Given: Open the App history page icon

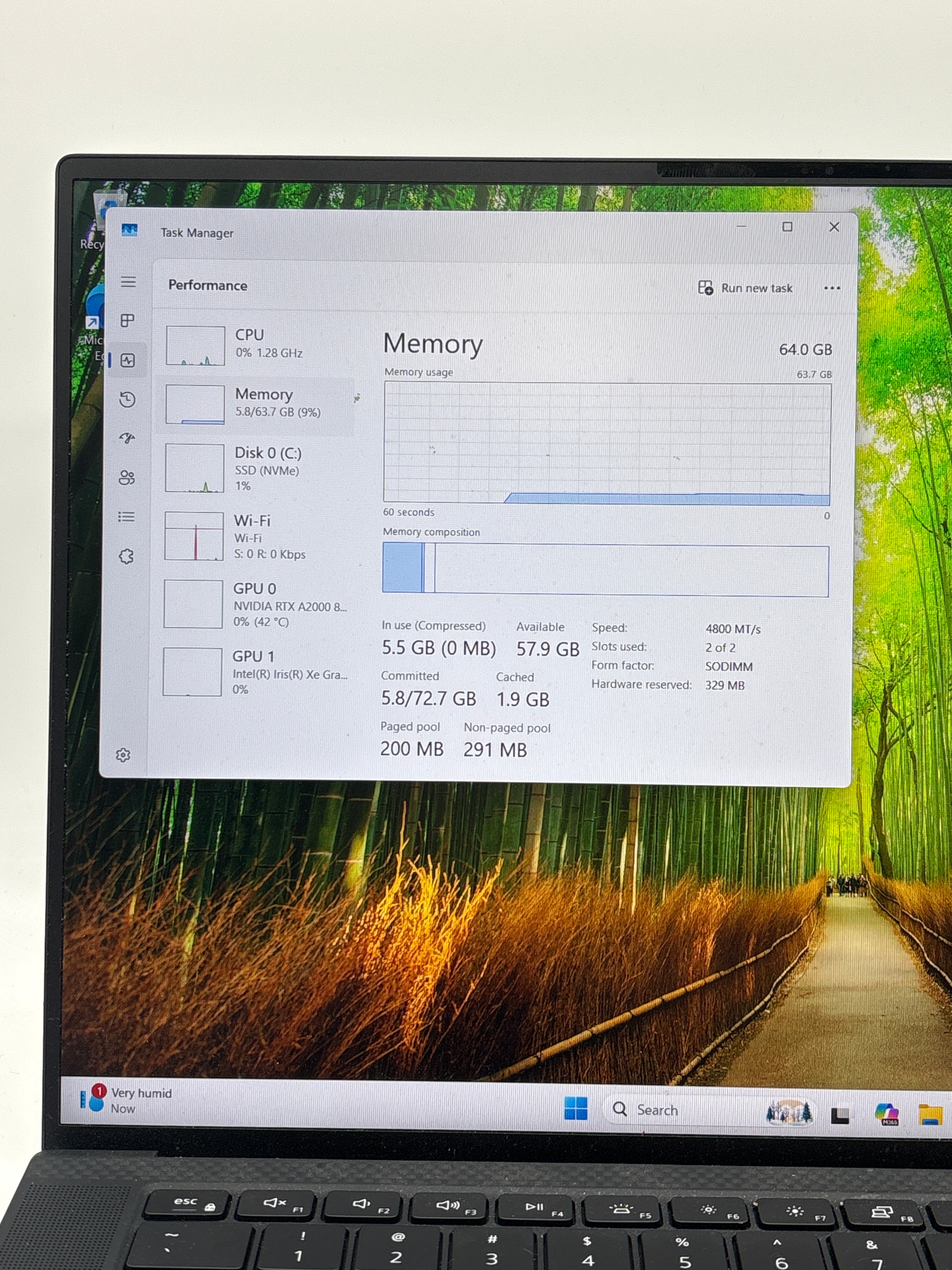Looking at the screenshot, I should [127, 400].
